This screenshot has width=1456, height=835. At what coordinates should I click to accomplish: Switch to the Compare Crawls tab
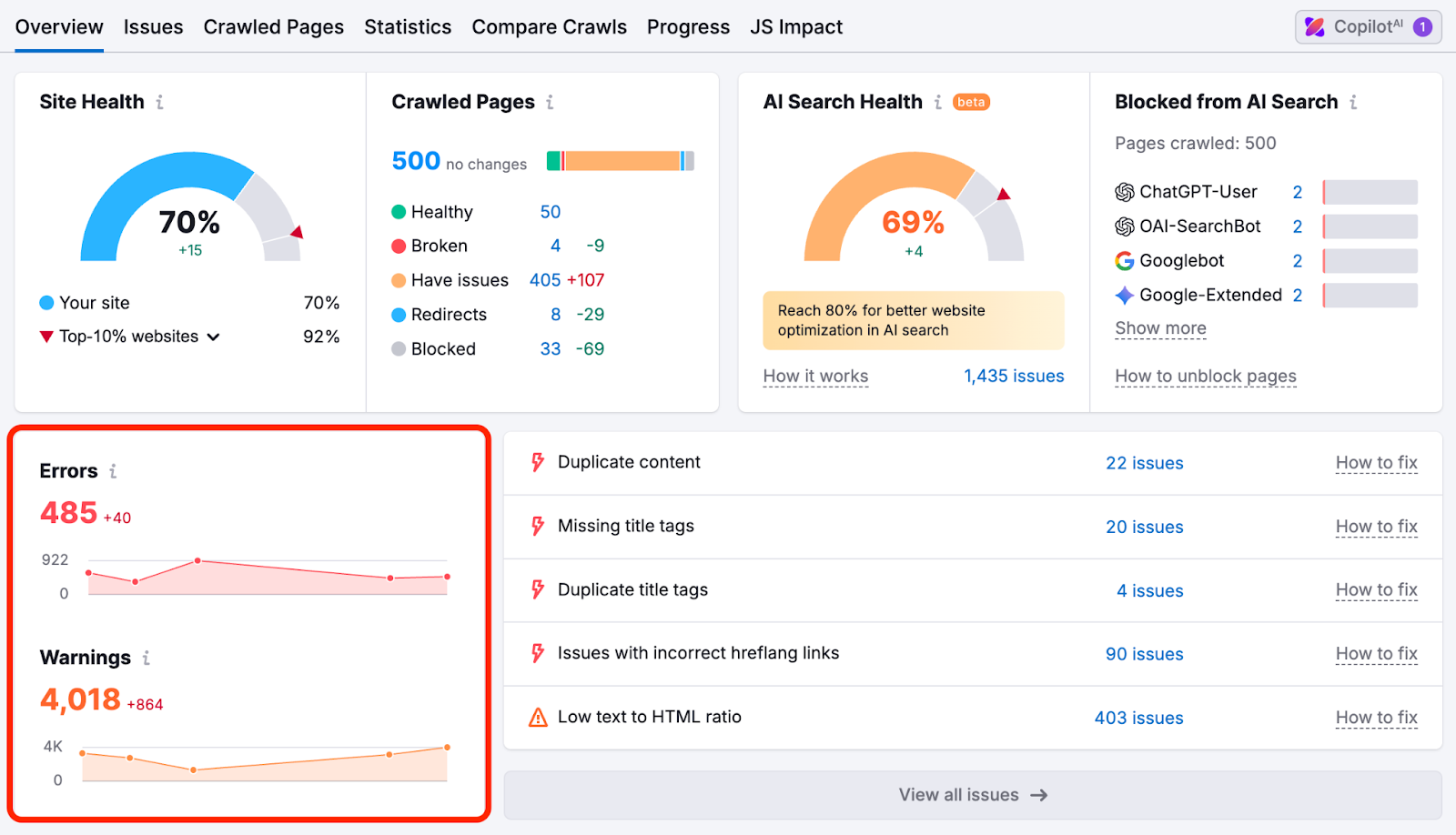(x=549, y=26)
